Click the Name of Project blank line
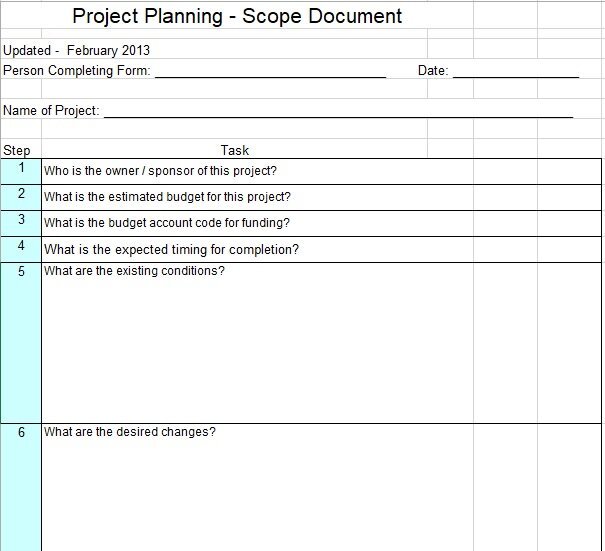Viewport: 605px width, 551px height. click(338, 111)
